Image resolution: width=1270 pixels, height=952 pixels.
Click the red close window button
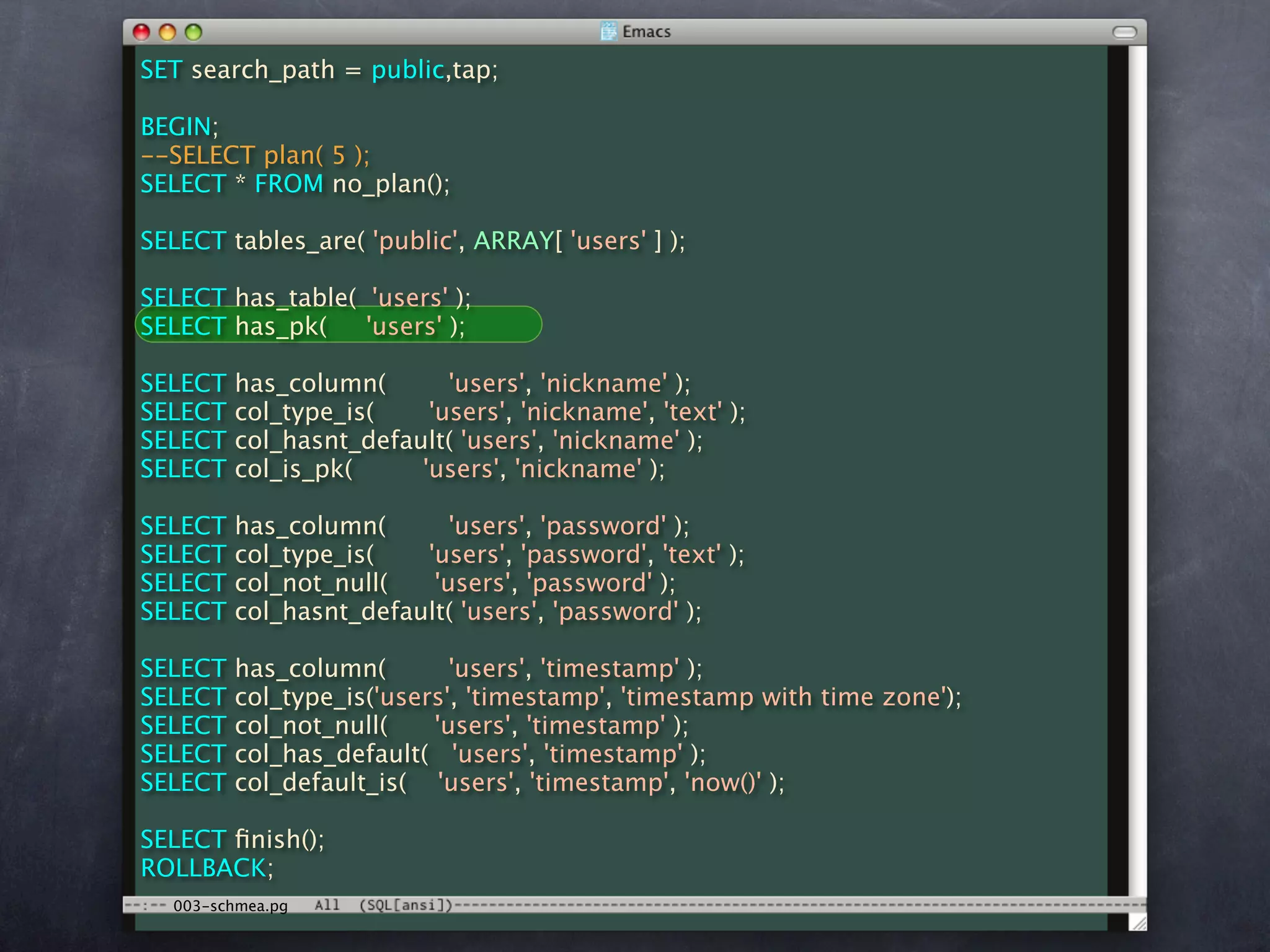click(x=141, y=32)
